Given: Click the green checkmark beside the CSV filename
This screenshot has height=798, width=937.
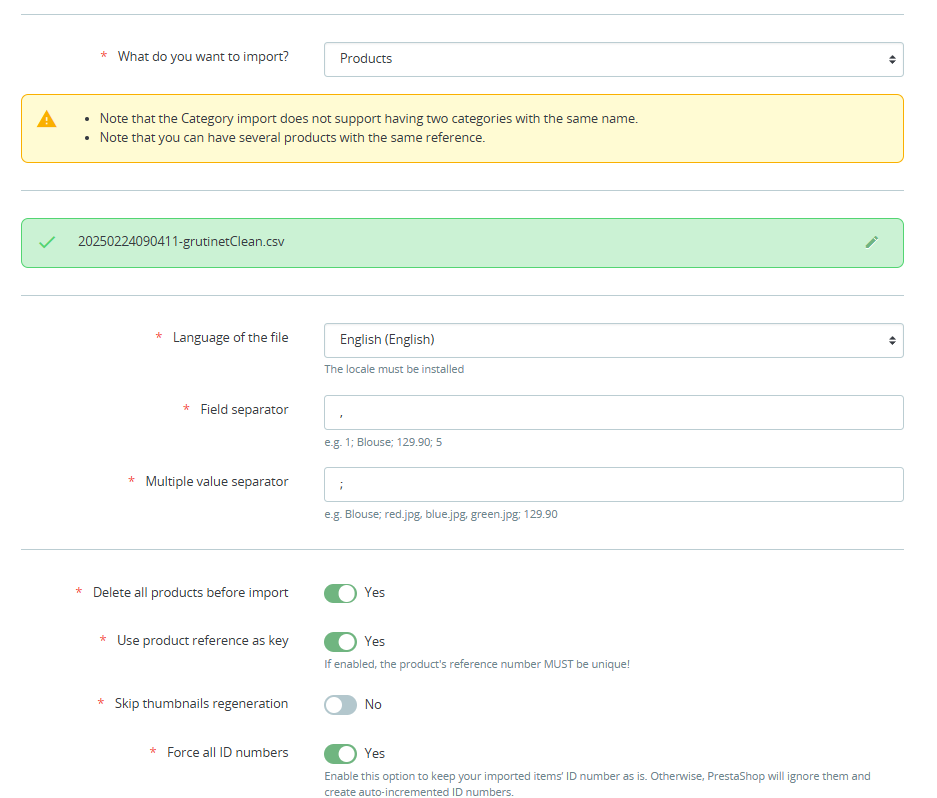Looking at the screenshot, I should click(x=47, y=242).
